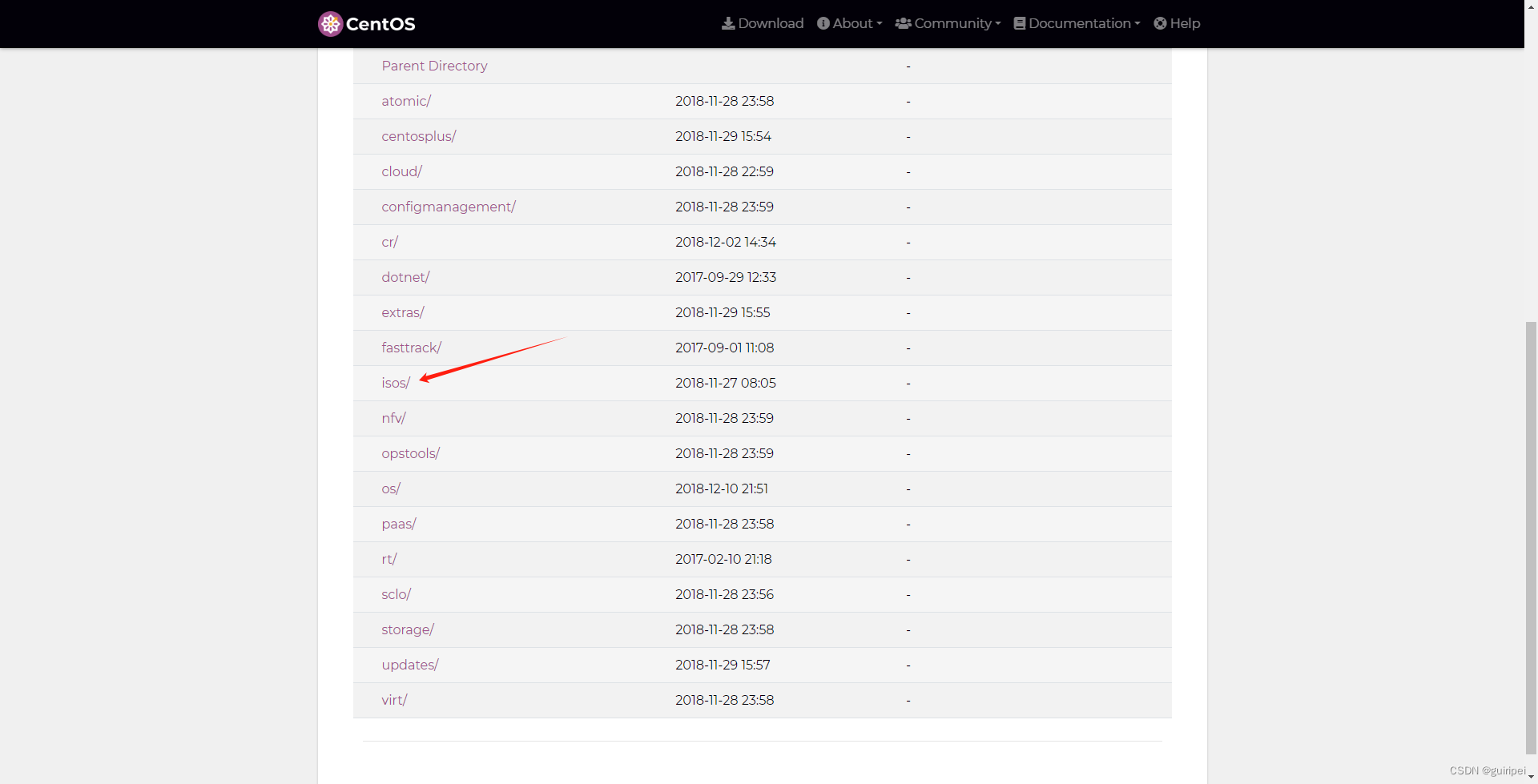Click the book icon beside Documentation
The height and width of the screenshot is (784, 1538).
[1019, 23]
